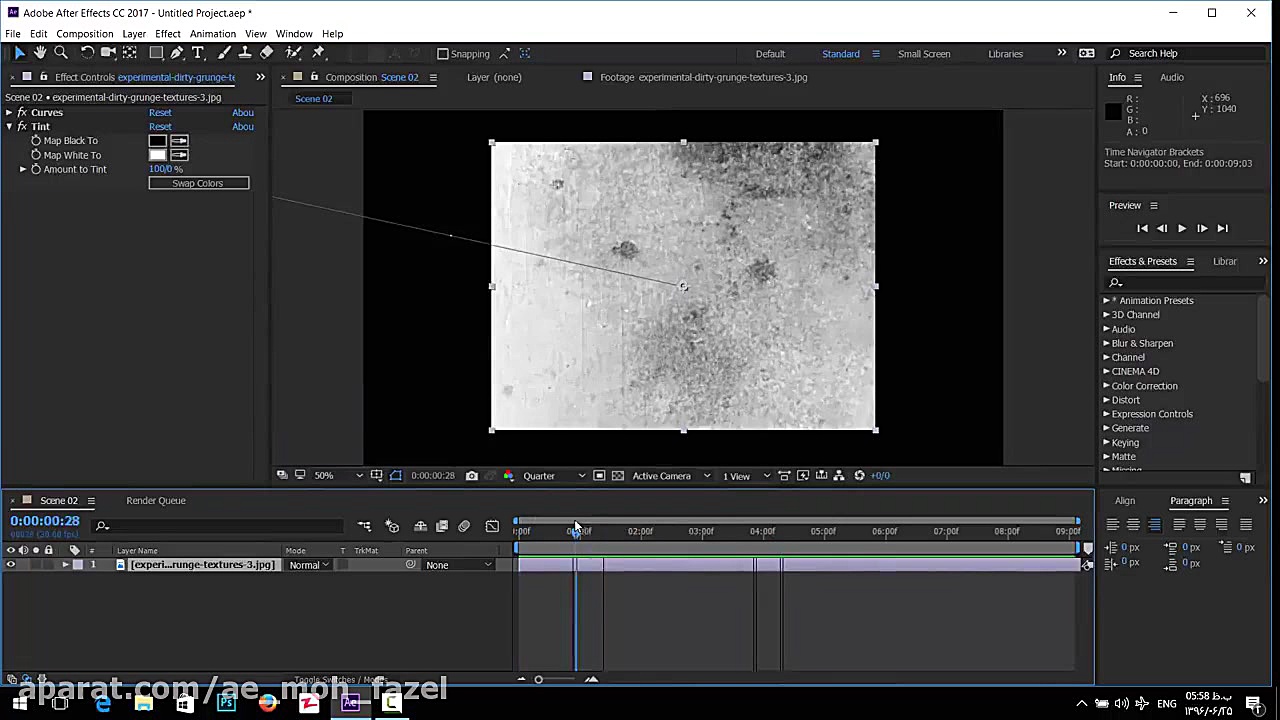
Task: Toggle the Amount to Tint stopwatch
Action: (36, 169)
